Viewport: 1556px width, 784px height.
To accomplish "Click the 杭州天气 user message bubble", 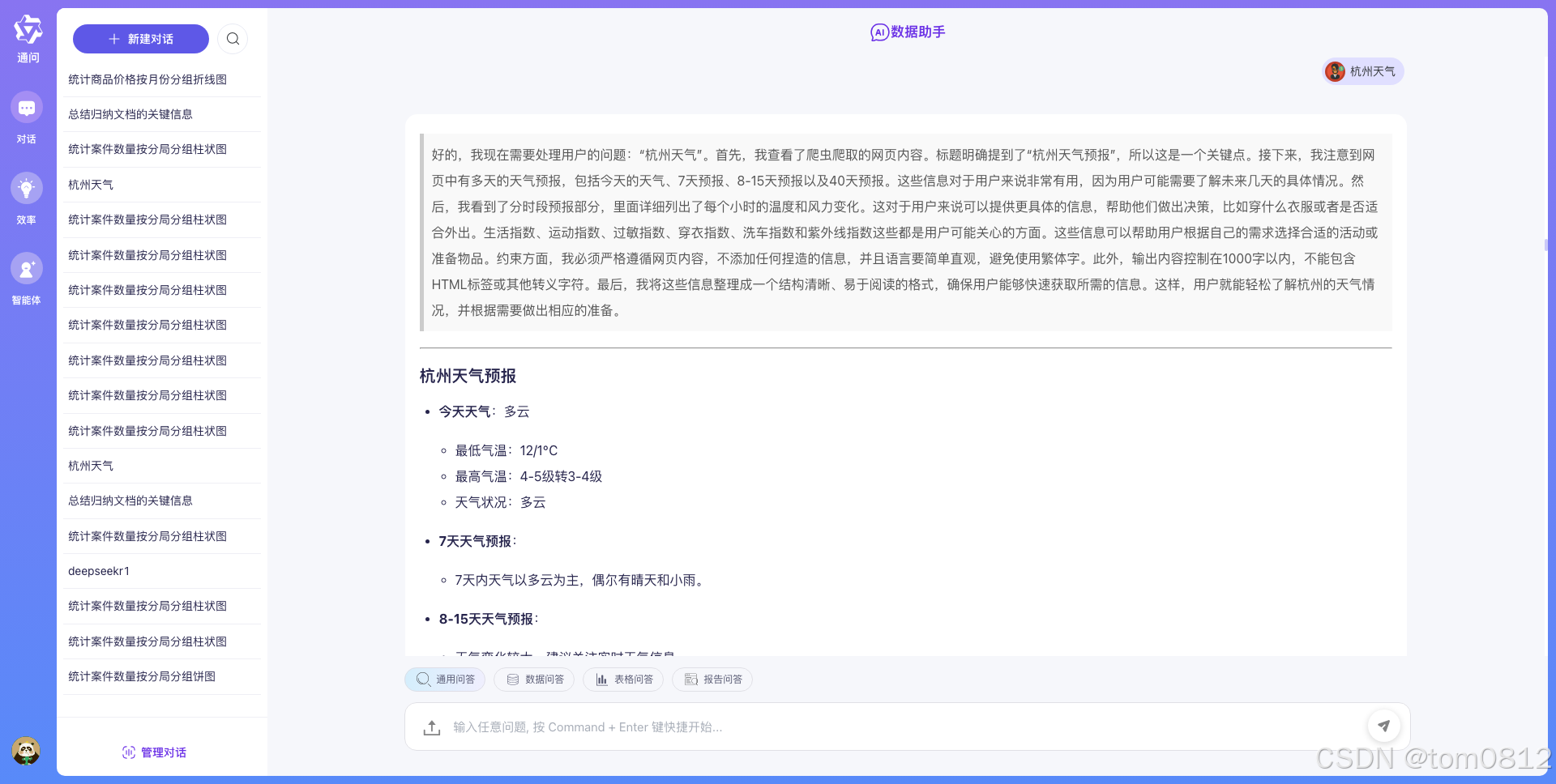I will coord(1361,71).
